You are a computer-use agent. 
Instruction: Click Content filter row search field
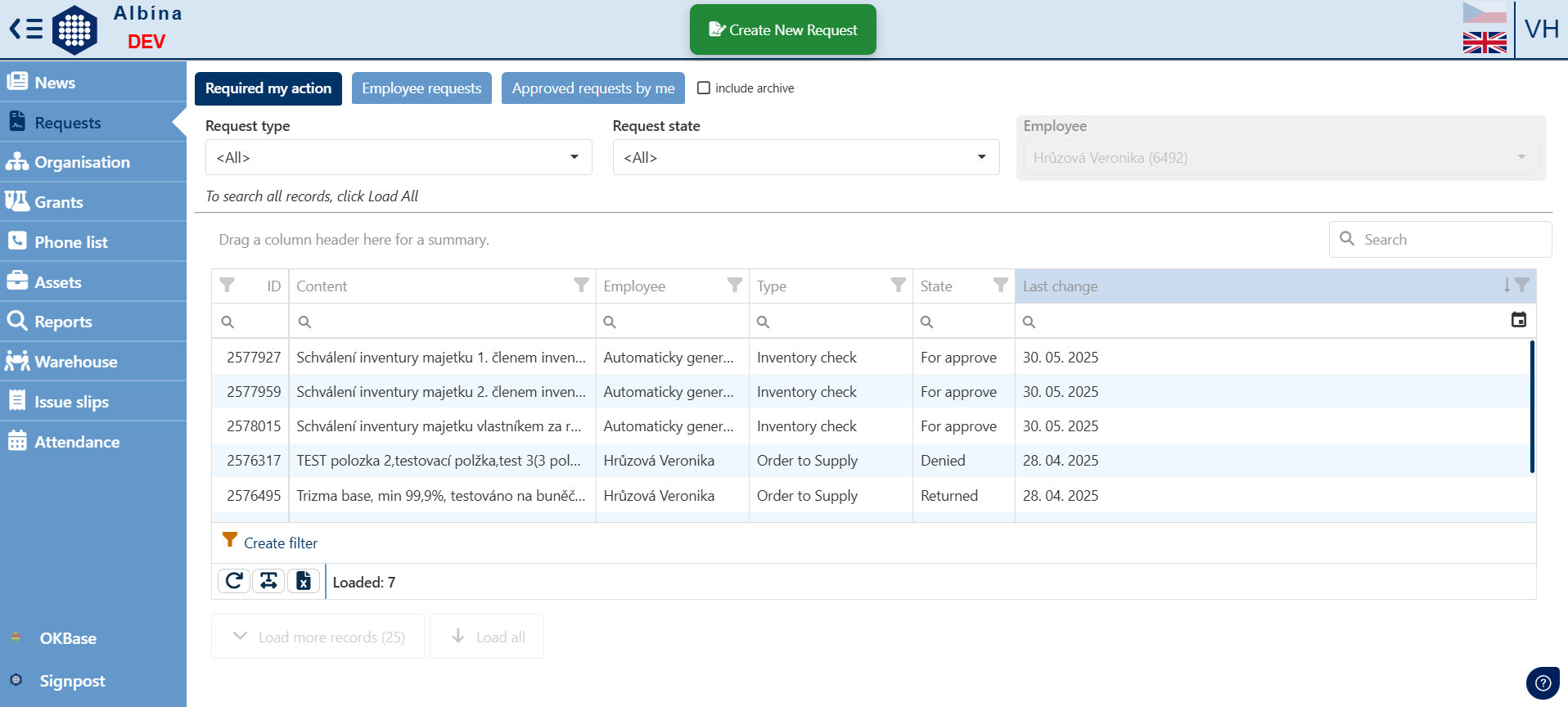pos(443,322)
